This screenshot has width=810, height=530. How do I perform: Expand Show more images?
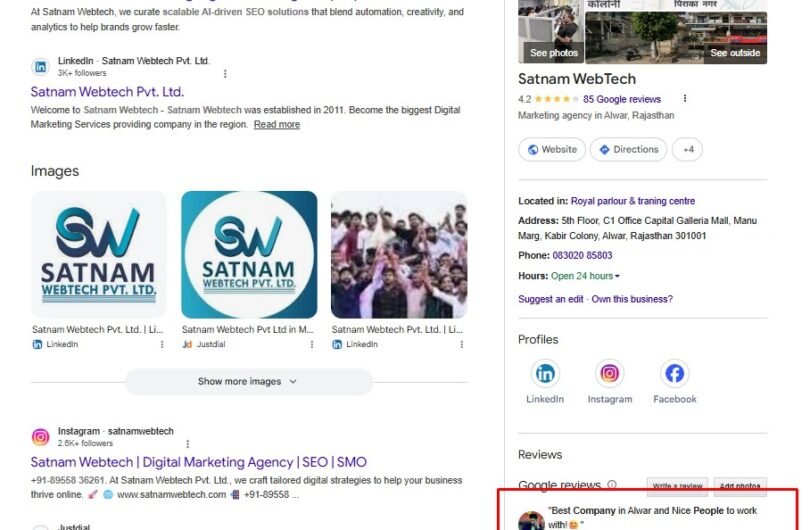(x=249, y=382)
